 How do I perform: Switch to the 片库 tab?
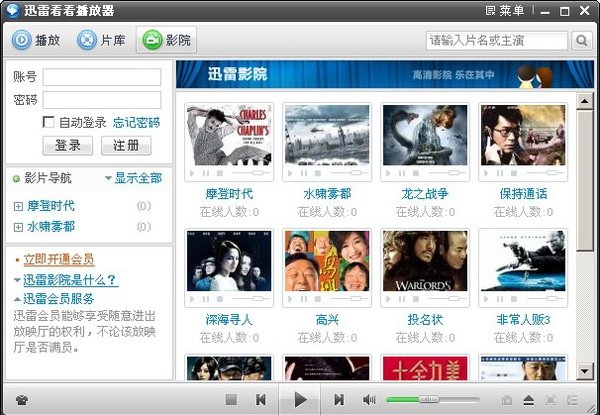(x=101, y=40)
